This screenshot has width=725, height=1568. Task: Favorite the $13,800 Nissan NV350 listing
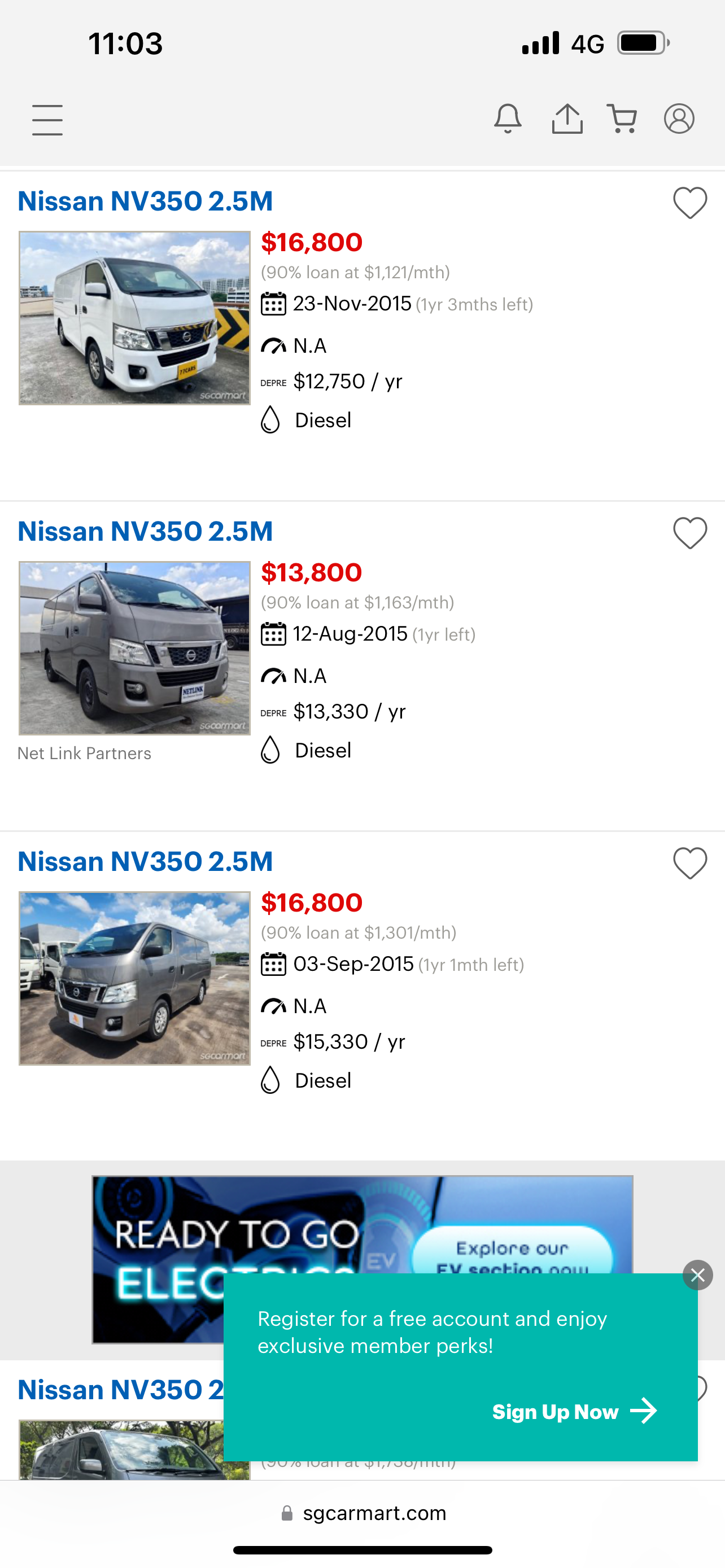pos(689,533)
